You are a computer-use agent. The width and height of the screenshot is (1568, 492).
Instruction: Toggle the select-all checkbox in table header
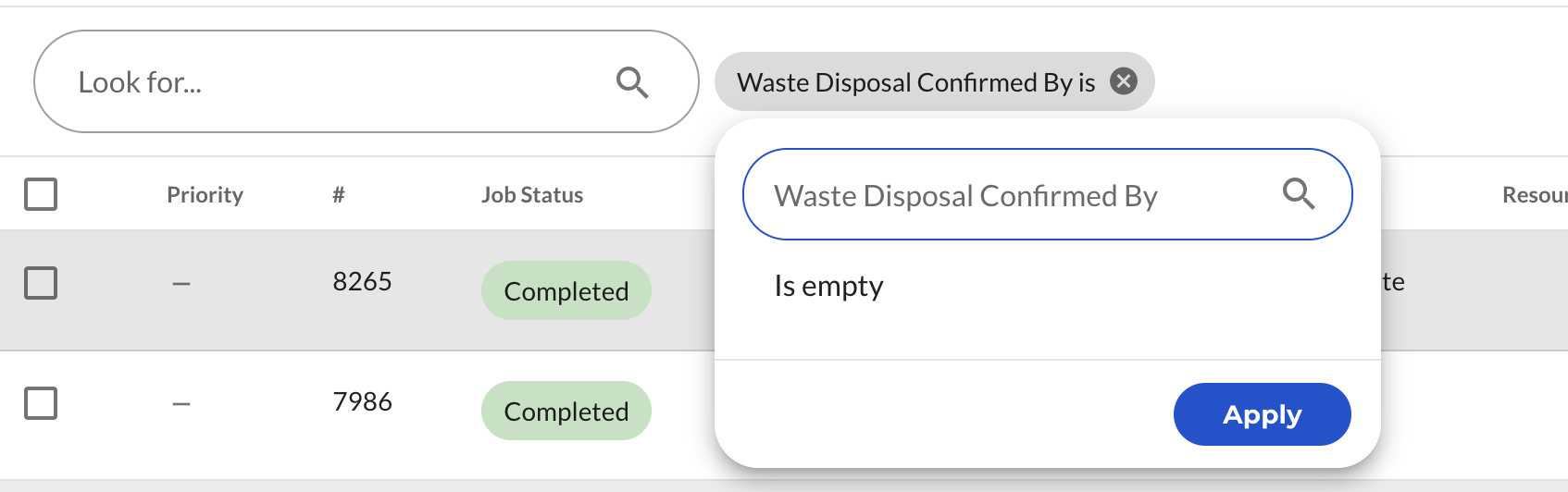click(41, 194)
